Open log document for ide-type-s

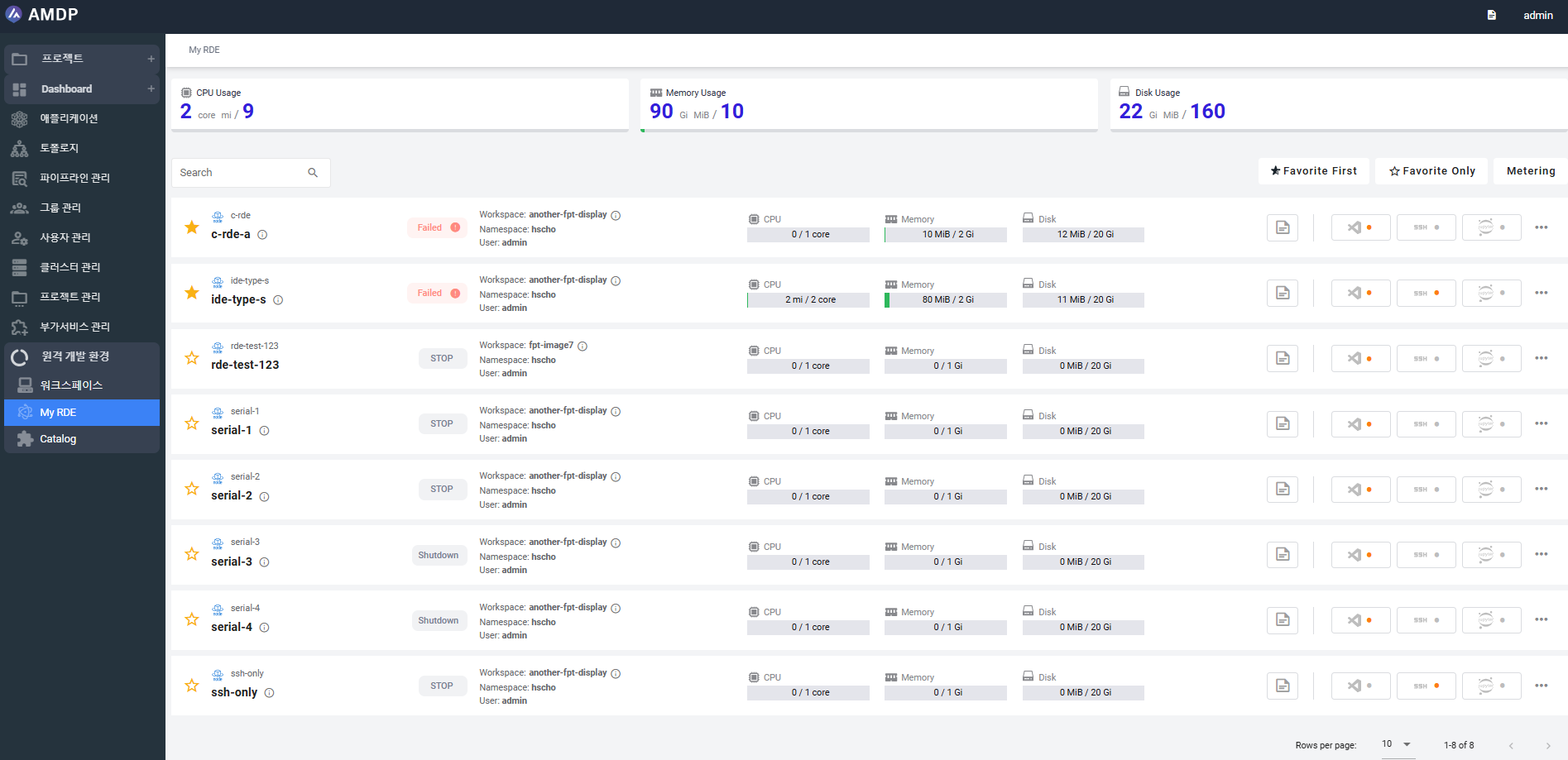(1283, 293)
